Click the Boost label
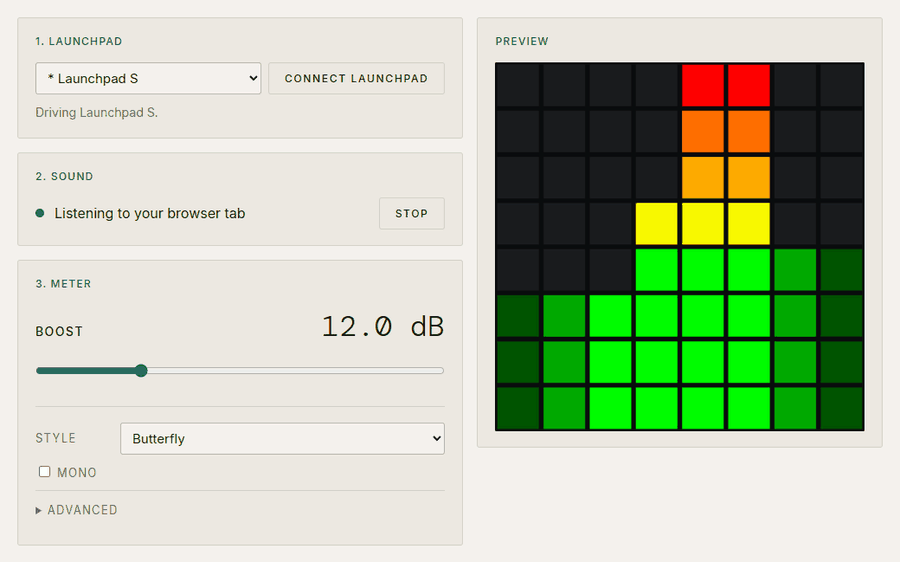This screenshot has width=900, height=562. tap(59, 331)
